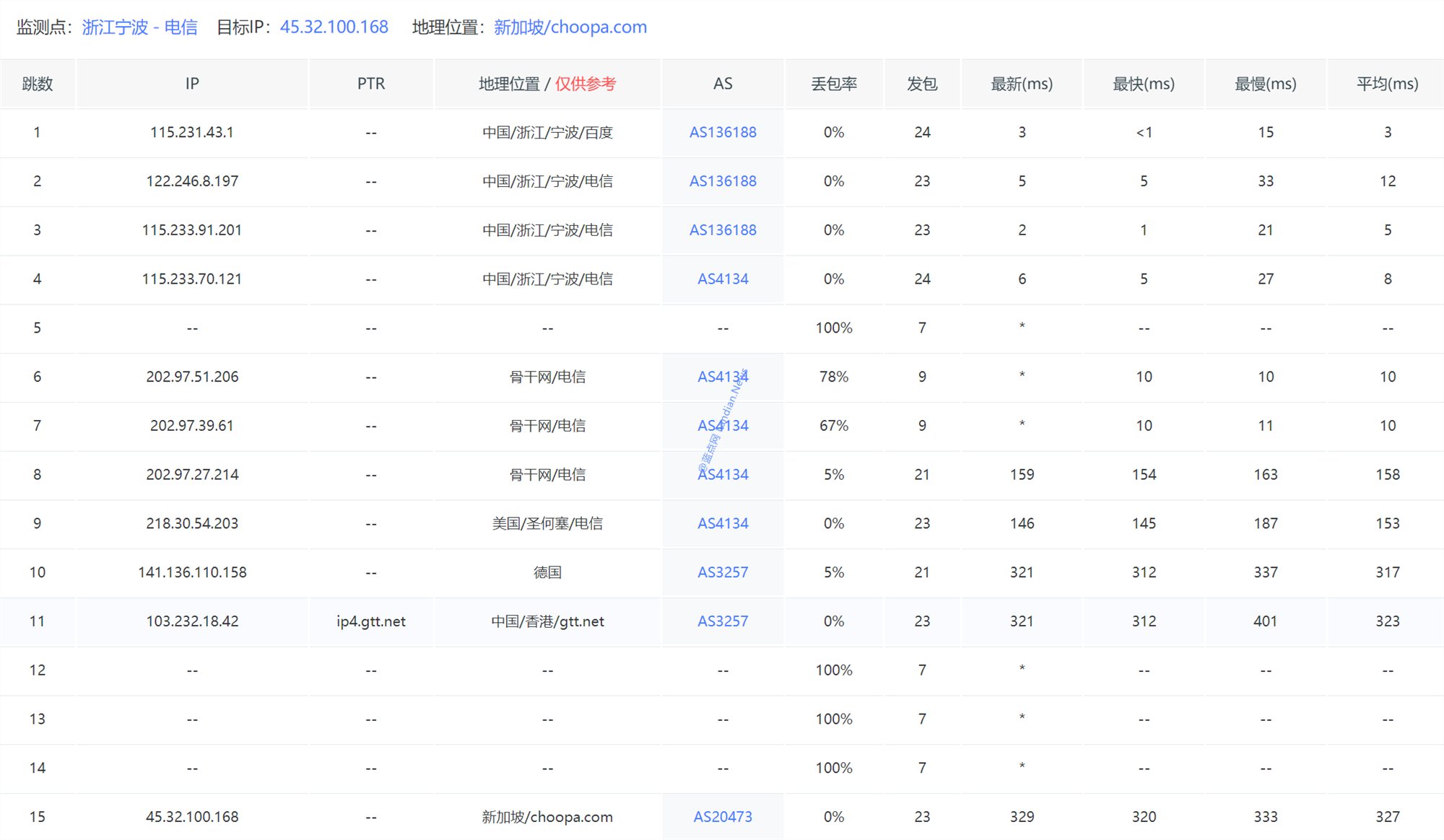
Task: Click location 中国/浙江/宁波/百度
Action: (547, 133)
